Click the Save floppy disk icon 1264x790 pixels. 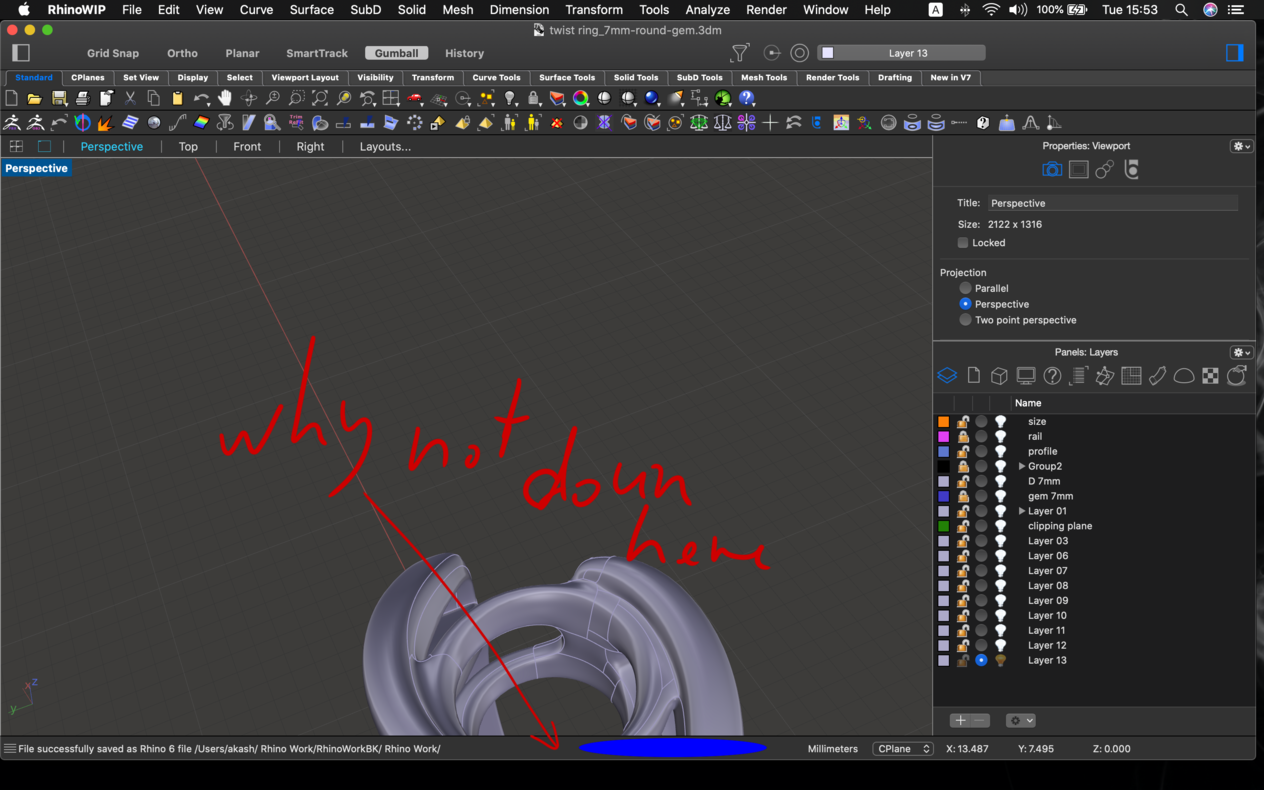[59, 98]
